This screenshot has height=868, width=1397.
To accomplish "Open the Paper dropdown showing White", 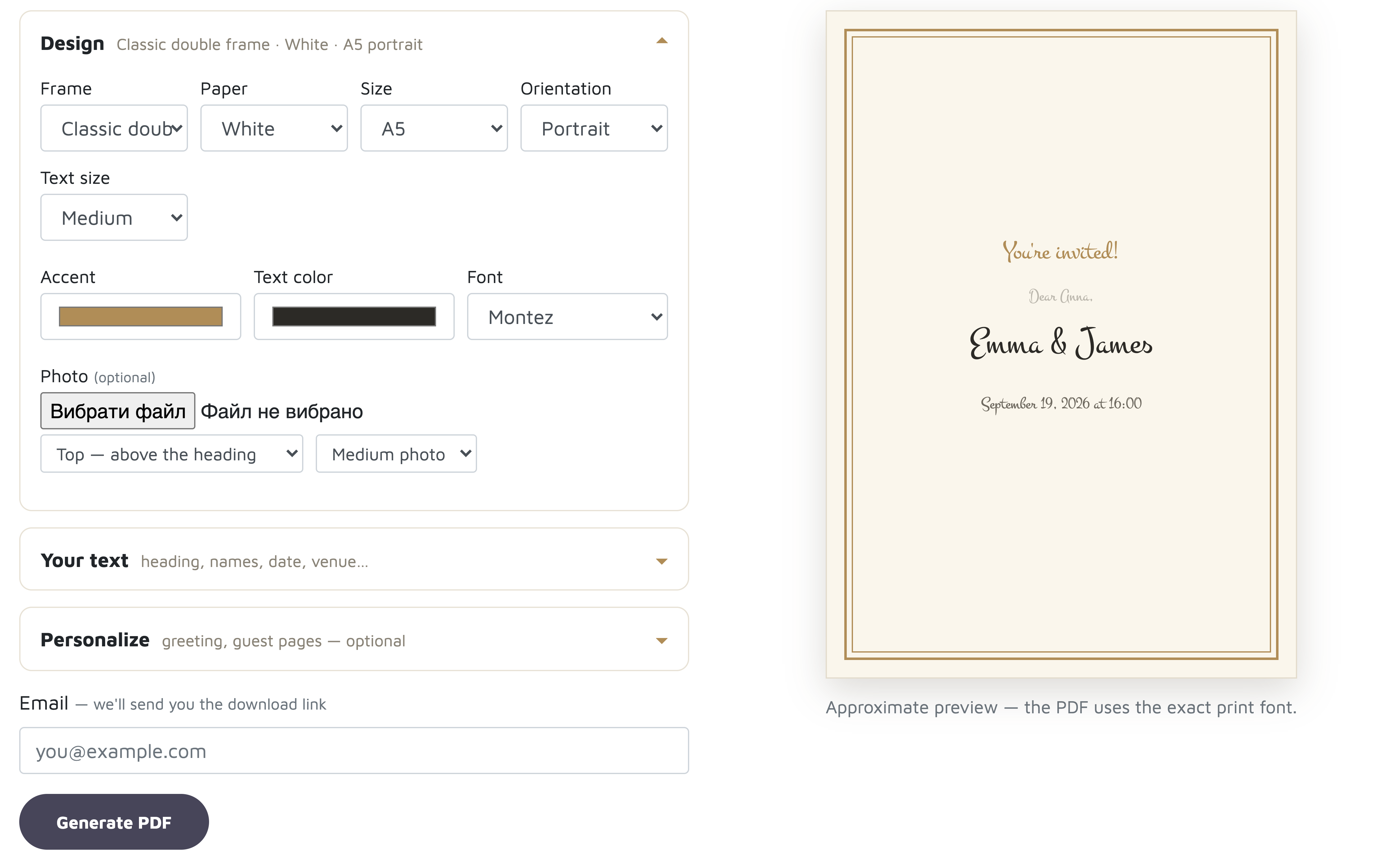I will (274, 128).
